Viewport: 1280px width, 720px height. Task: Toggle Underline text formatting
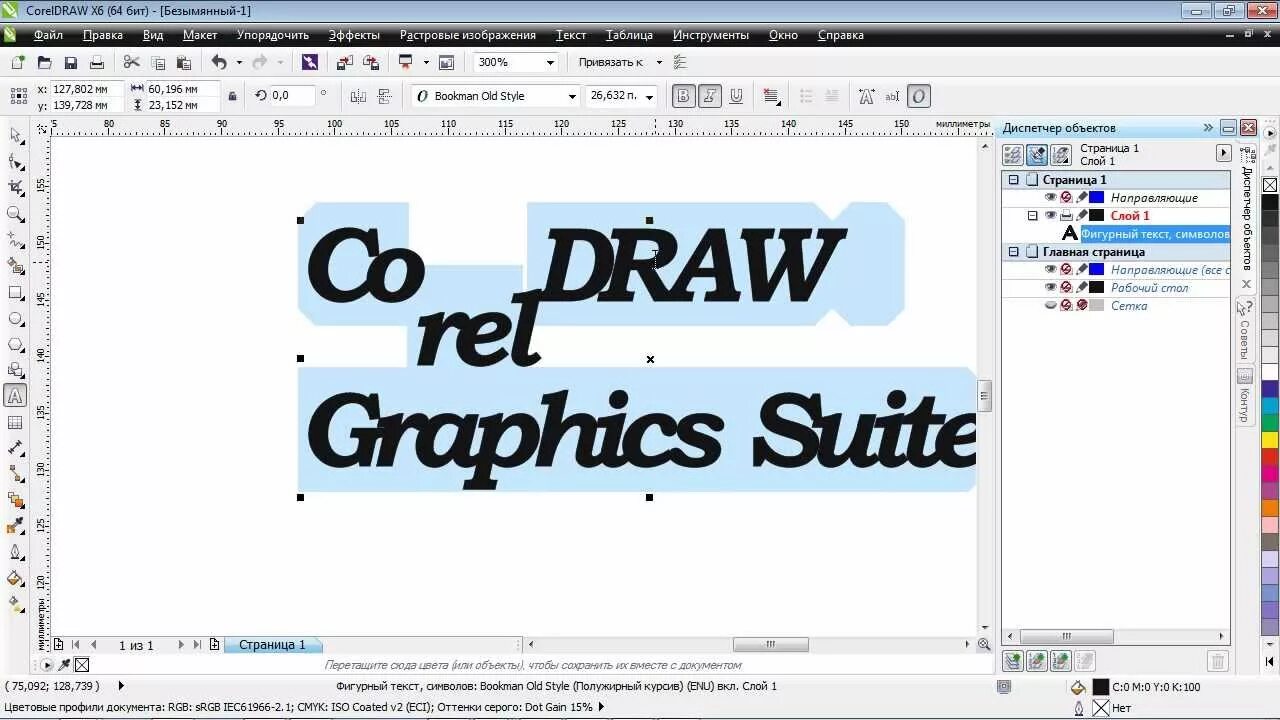[736, 96]
